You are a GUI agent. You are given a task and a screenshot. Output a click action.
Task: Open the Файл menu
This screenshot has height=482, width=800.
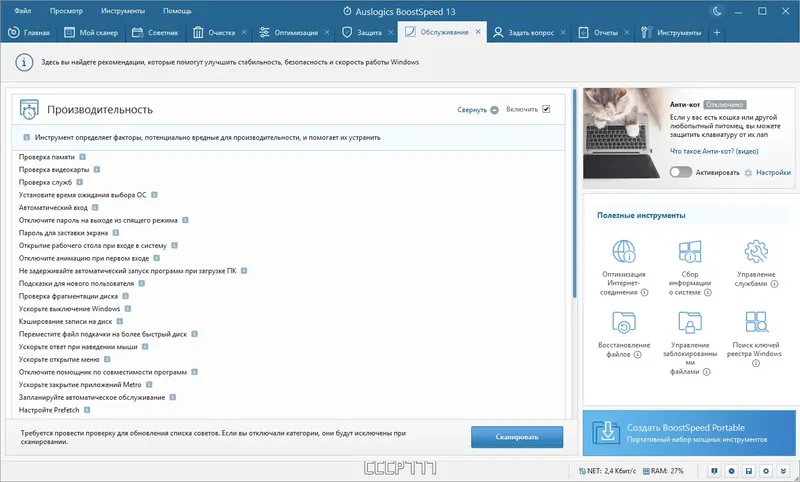point(22,11)
